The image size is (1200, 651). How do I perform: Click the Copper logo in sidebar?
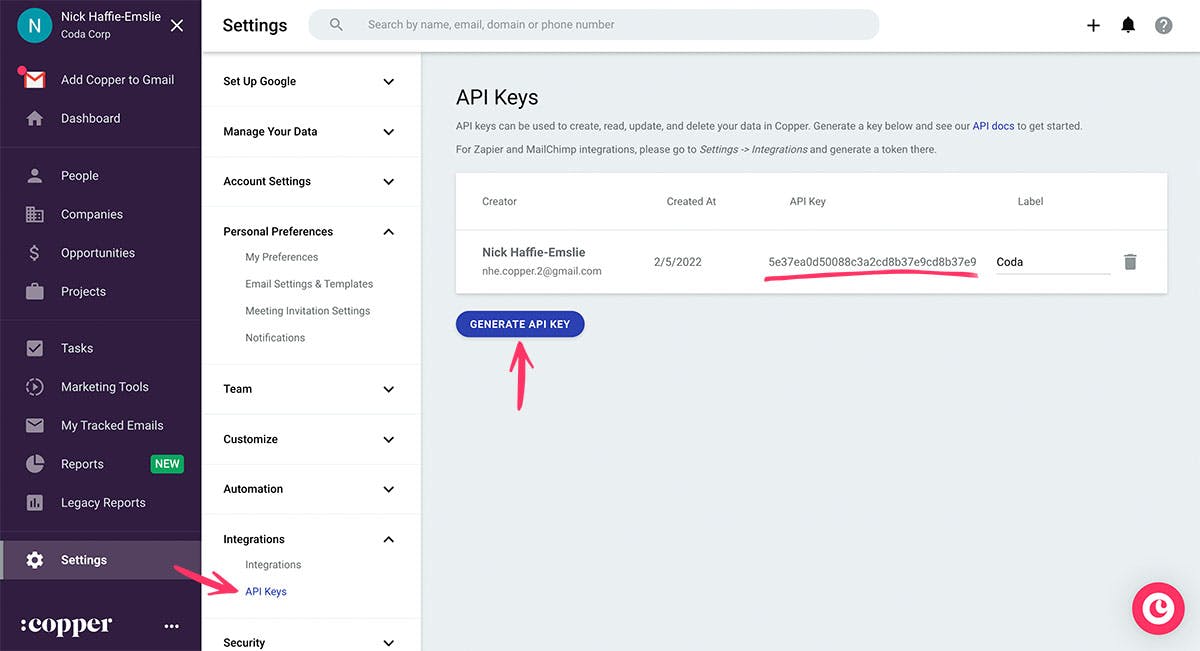point(66,625)
